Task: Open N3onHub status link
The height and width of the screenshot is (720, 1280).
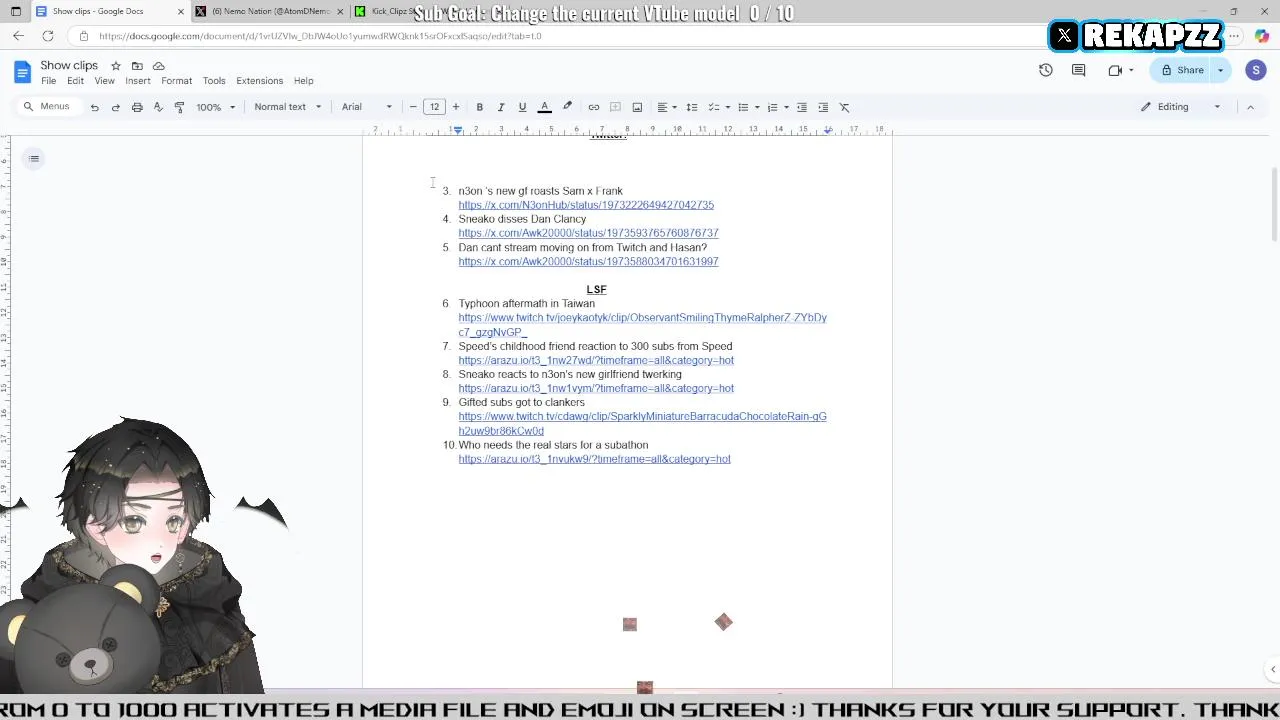Action: pos(586,205)
